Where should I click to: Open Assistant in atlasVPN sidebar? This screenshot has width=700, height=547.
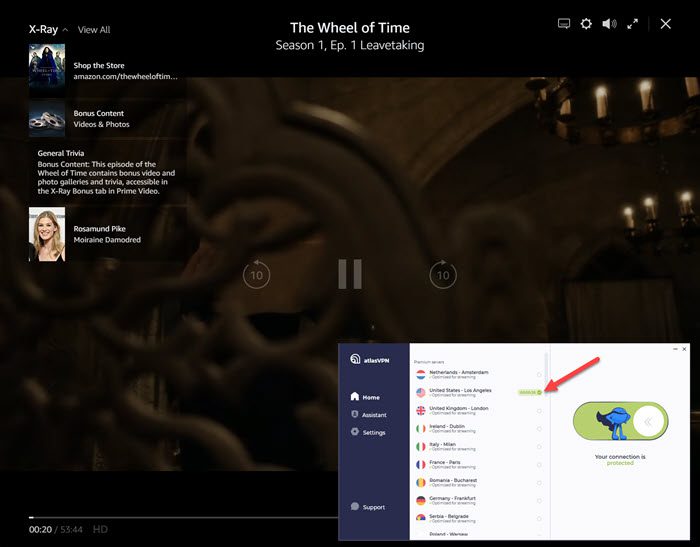tap(369, 415)
